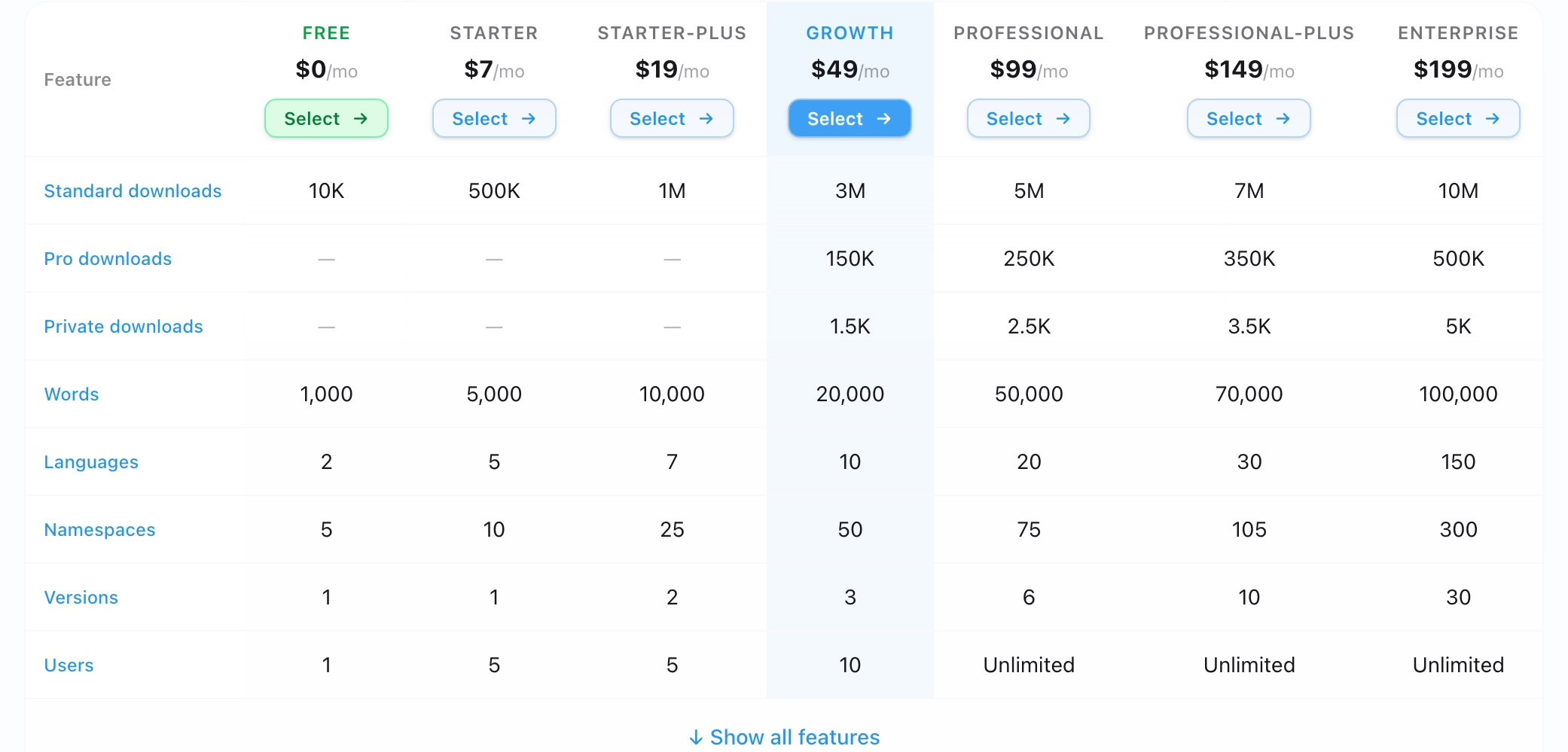Click the Versions feature link
This screenshot has width=1568, height=752.
tap(81, 598)
